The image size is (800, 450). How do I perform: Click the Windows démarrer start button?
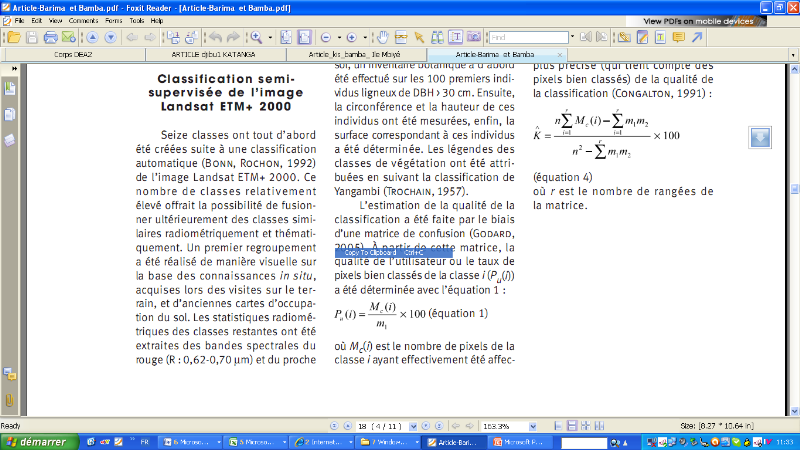40,442
